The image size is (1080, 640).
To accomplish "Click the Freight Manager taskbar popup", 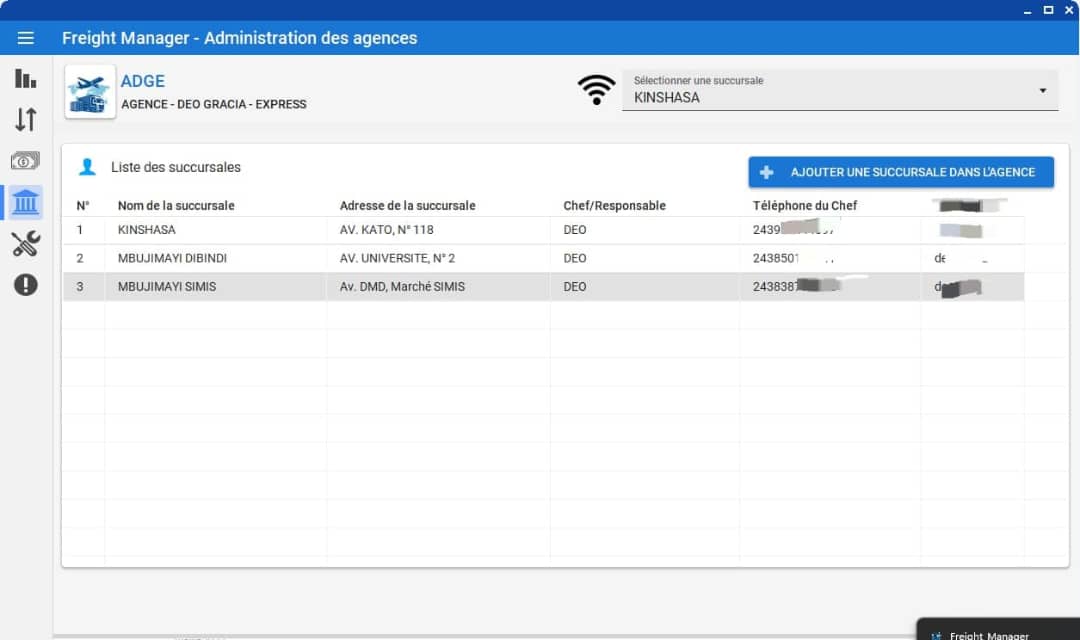I will (x=998, y=629).
